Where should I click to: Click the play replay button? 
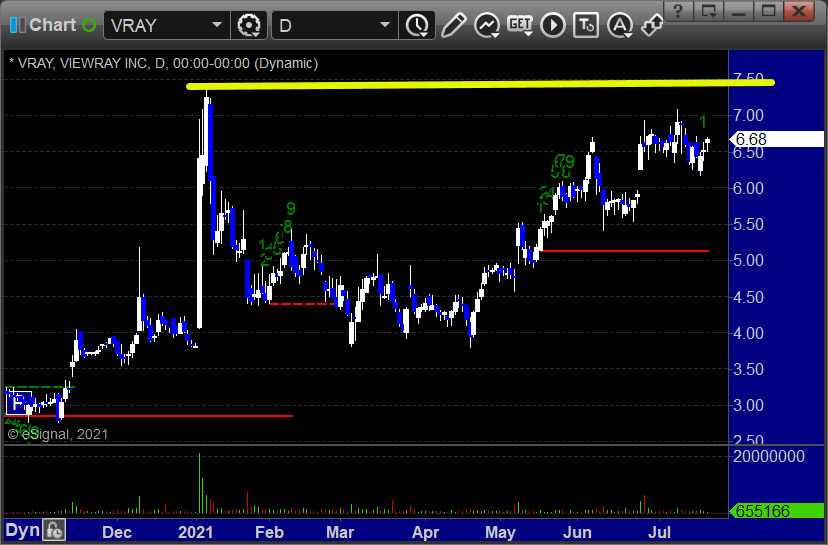pyautogui.click(x=553, y=25)
